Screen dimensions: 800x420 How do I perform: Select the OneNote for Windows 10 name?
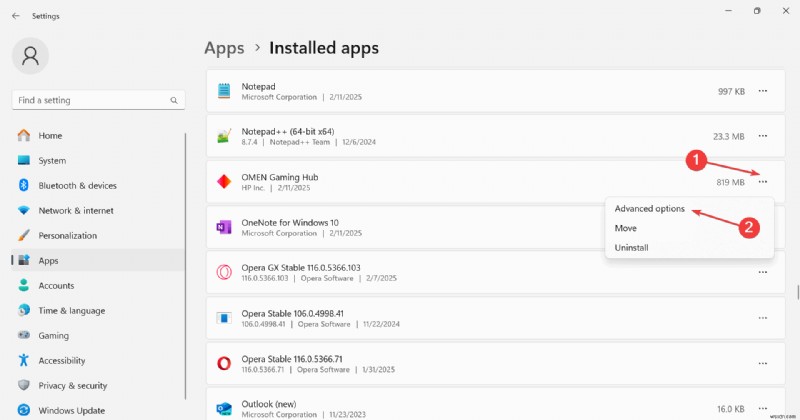(x=290, y=223)
